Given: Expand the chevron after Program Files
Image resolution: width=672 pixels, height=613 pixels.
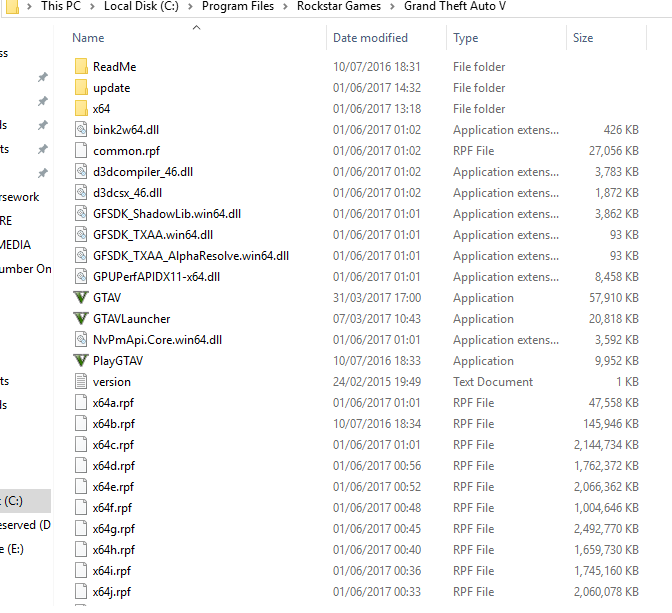Looking at the screenshot, I should point(285,6).
